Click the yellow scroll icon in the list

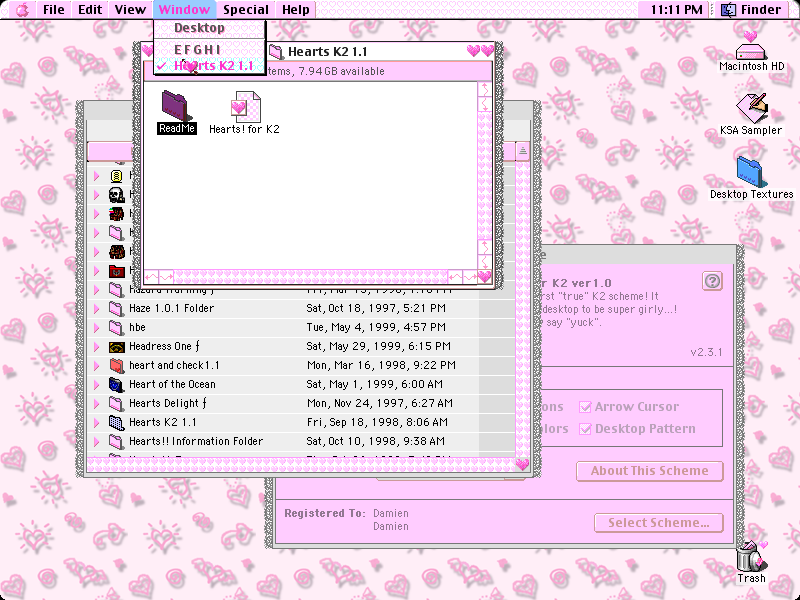point(116,176)
